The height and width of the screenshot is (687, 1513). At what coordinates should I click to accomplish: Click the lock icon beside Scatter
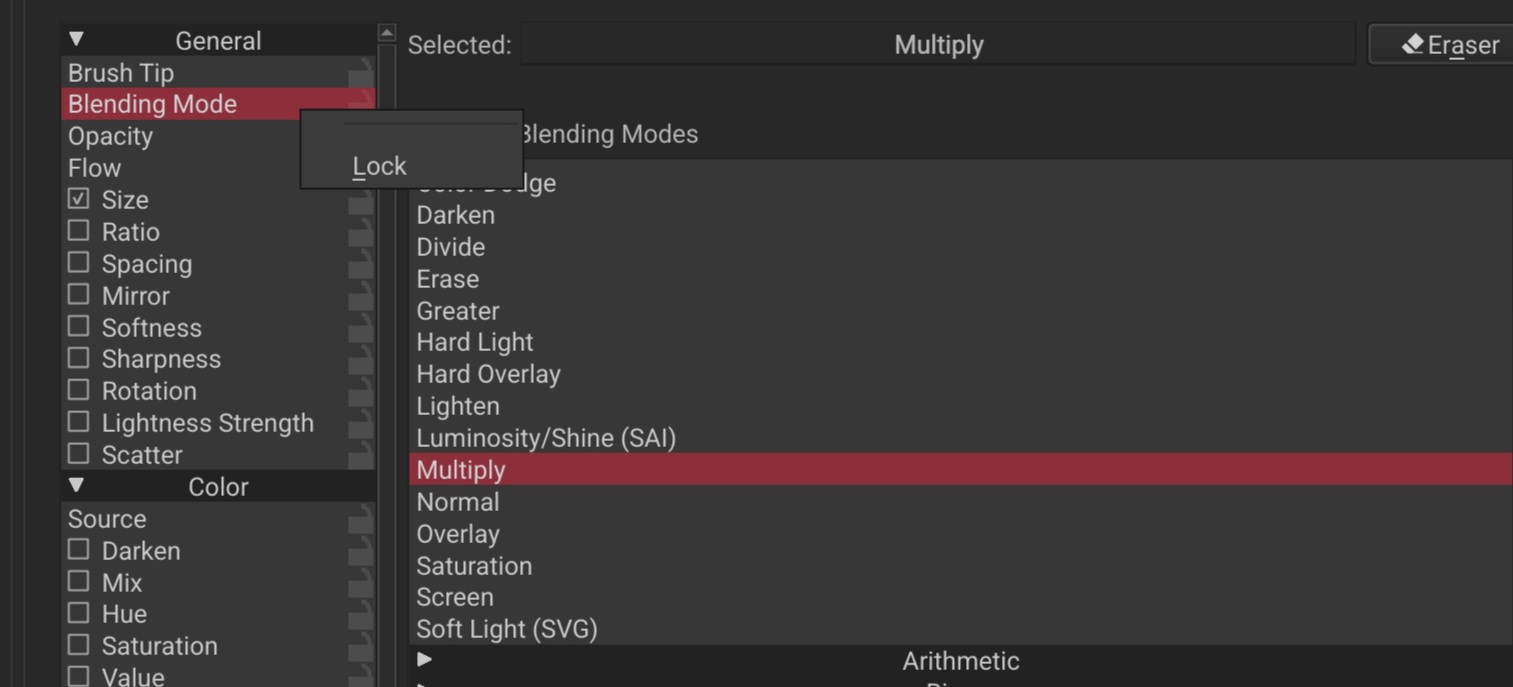pos(360,455)
